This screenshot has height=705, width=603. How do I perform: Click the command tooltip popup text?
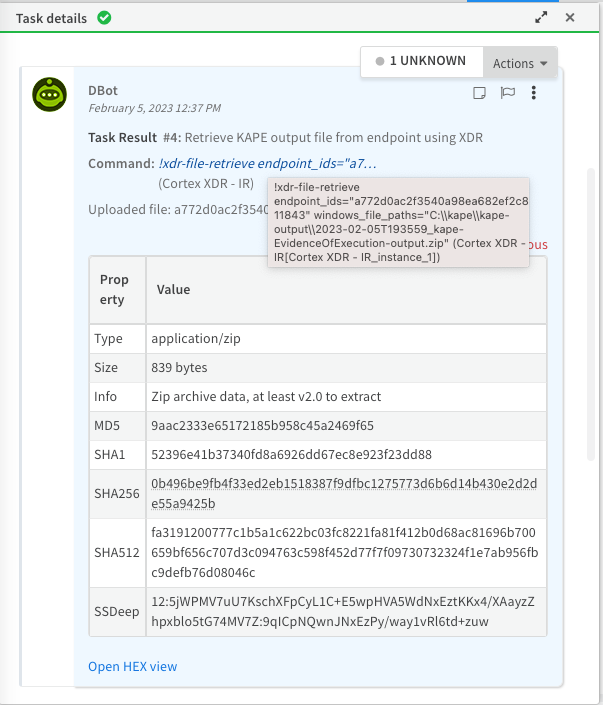398,222
